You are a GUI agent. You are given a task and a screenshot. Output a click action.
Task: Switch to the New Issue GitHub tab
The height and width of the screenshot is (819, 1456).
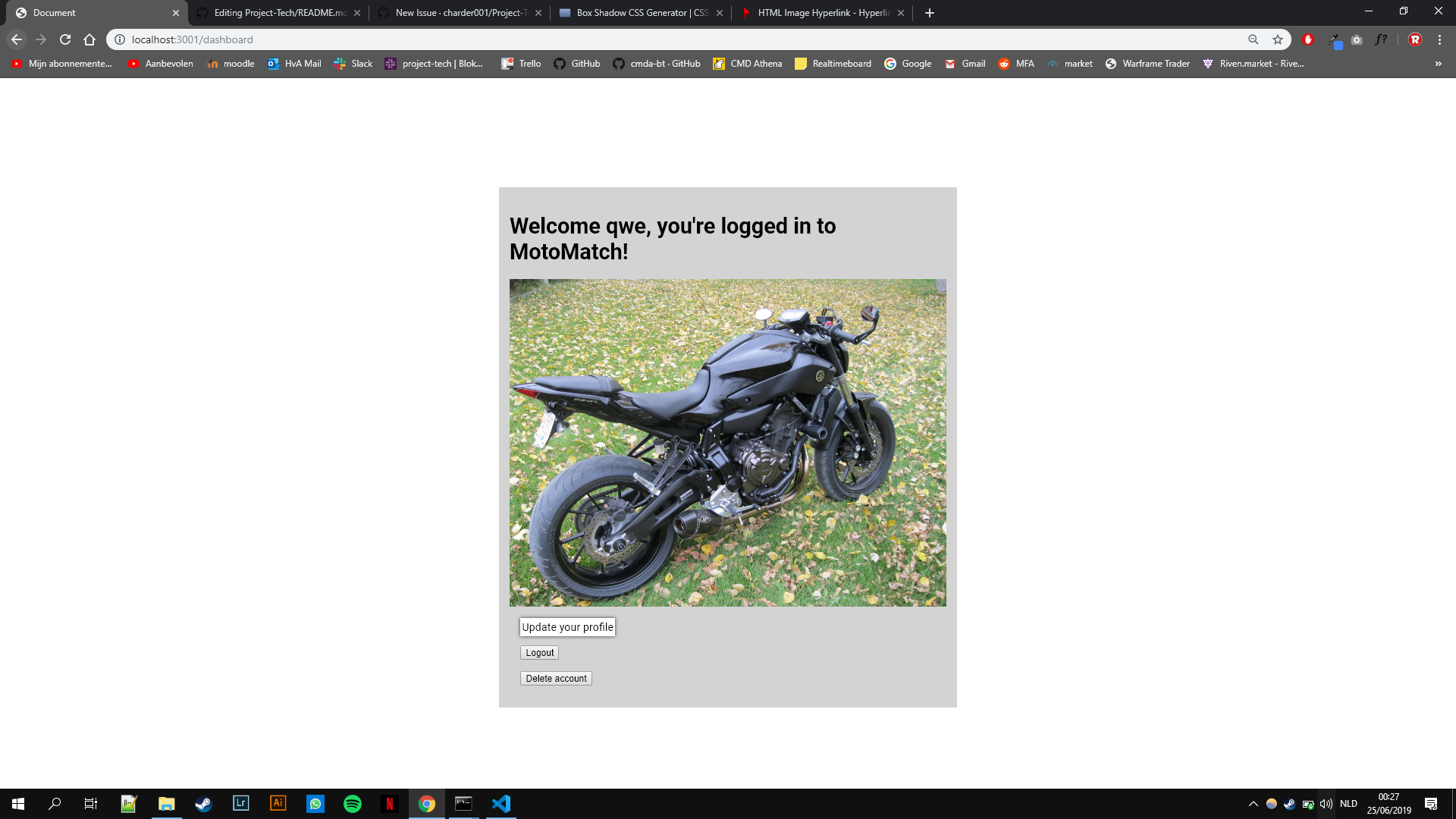coord(455,12)
